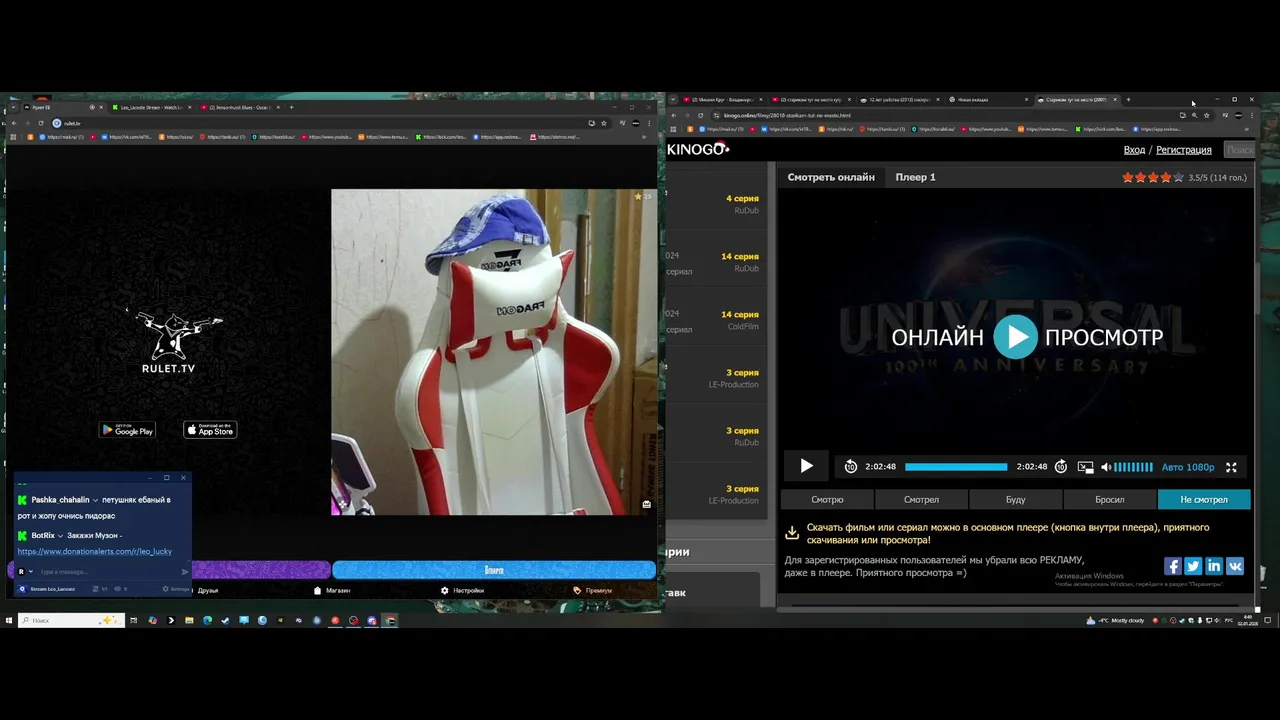The height and width of the screenshot is (720, 1280).
Task: Switch to Плеер 1 tab
Action: [x=916, y=177]
